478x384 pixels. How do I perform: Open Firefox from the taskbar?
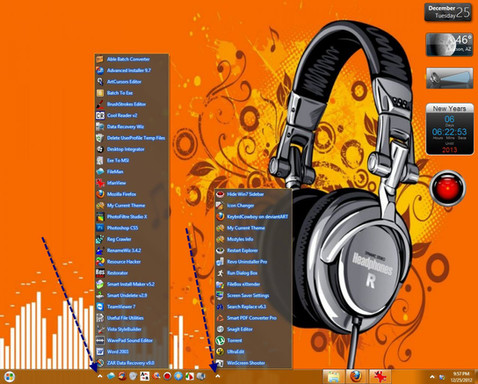pos(356,377)
